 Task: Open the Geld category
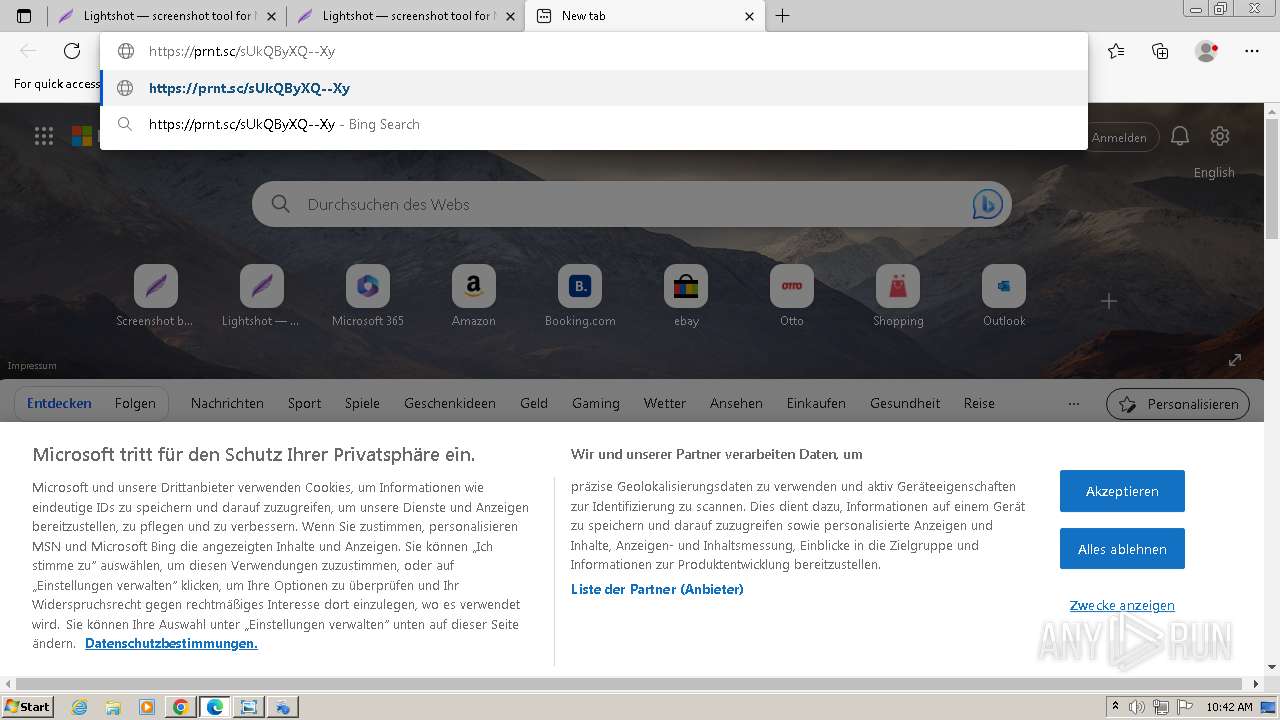point(534,404)
